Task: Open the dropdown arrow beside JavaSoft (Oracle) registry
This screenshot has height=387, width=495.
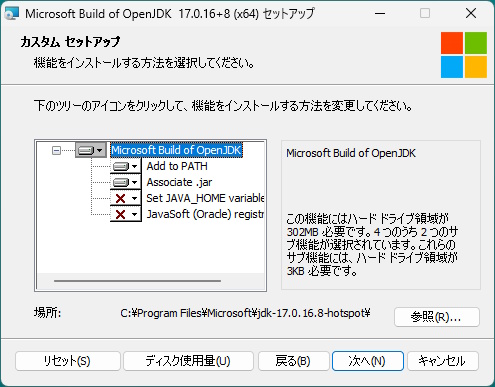Action: [134, 214]
